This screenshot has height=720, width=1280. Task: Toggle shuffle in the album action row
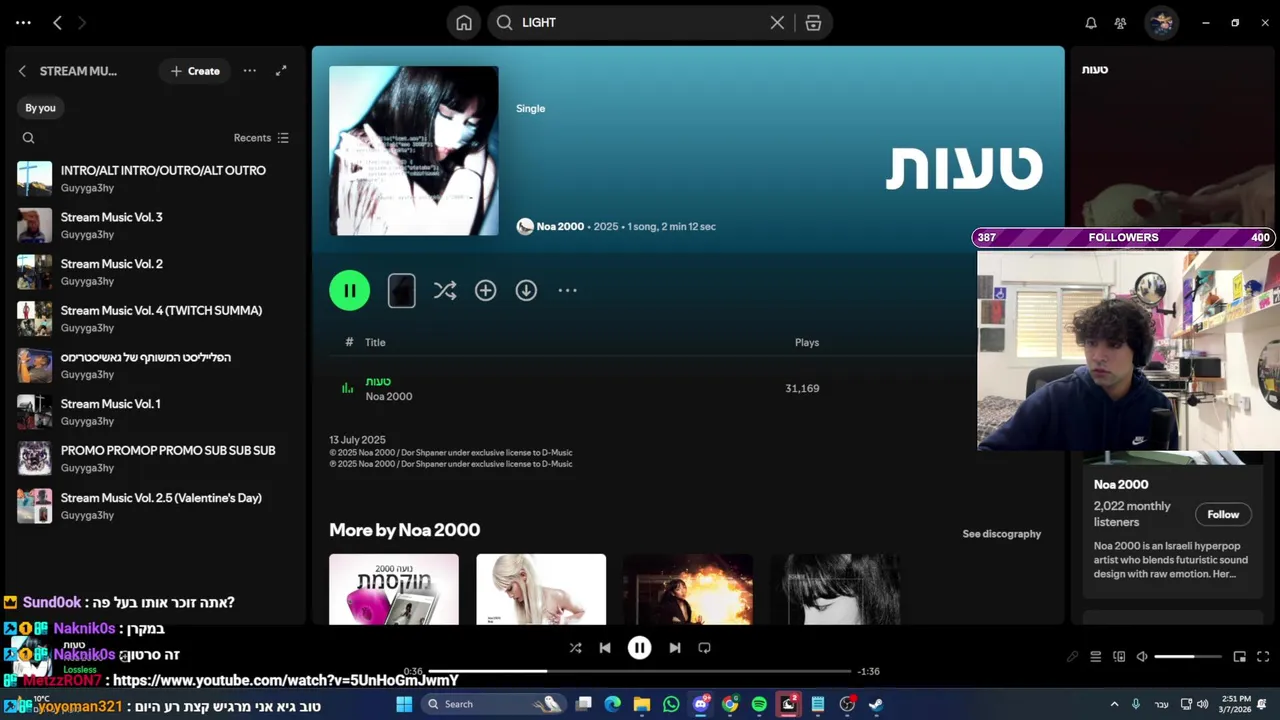point(445,290)
